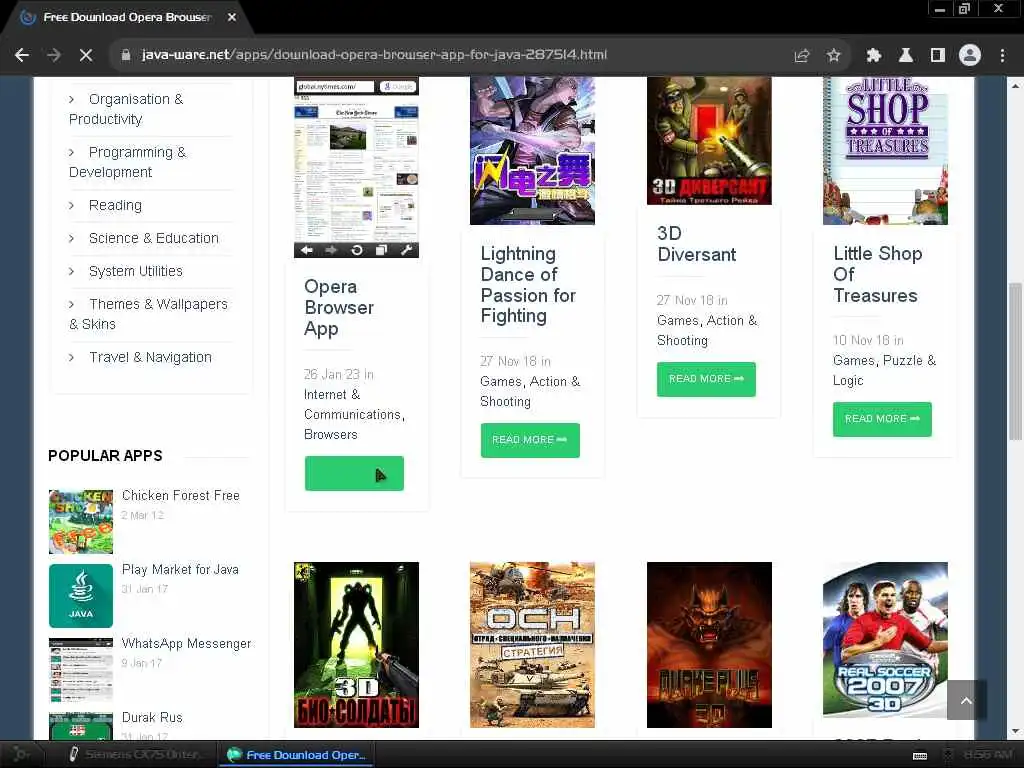Click chevron beside Science & Education
Image resolution: width=1024 pixels, height=768 pixels.
pyautogui.click(x=72, y=239)
